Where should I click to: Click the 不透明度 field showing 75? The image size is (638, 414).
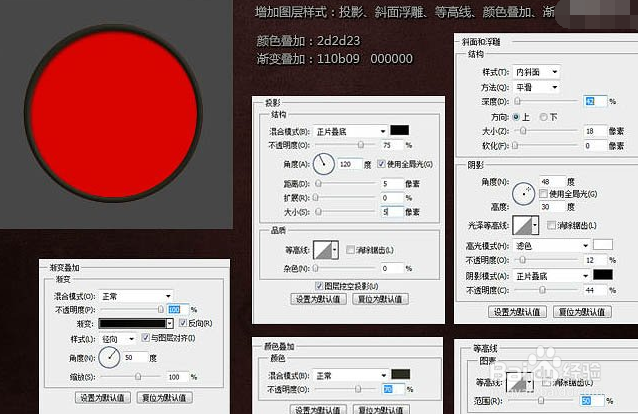[392, 145]
